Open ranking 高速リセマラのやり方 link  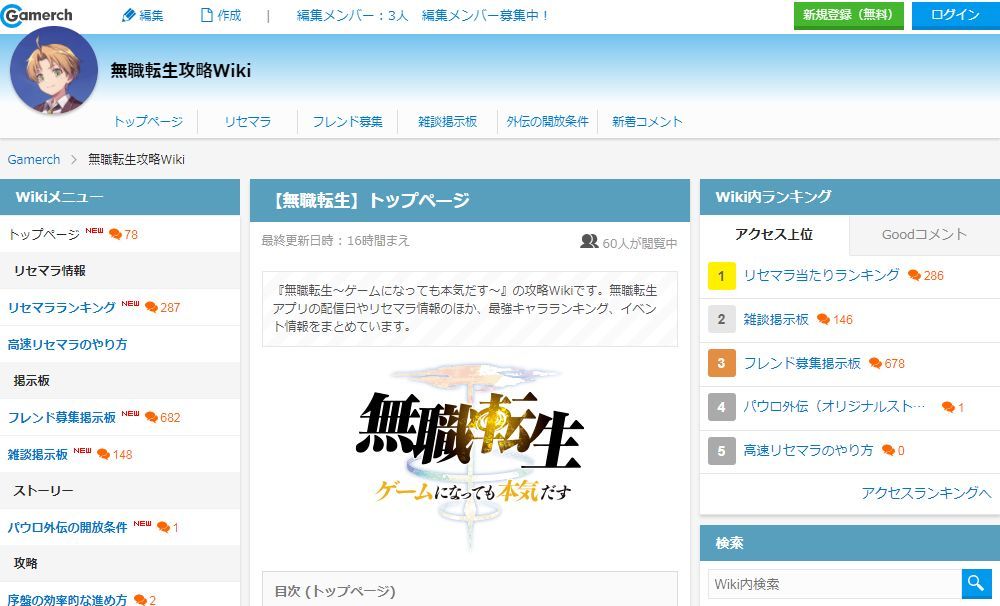tap(809, 450)
